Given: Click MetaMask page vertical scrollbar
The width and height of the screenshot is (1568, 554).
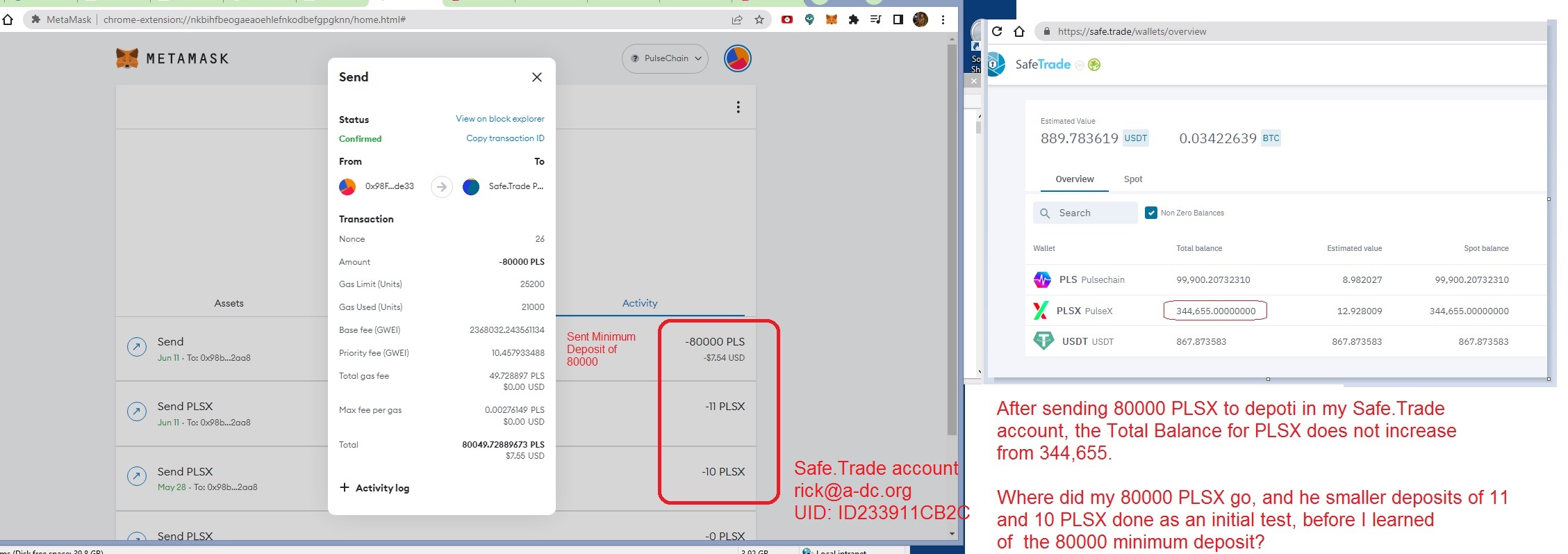Looking at the screenshot, I should (x=952, y=240).
